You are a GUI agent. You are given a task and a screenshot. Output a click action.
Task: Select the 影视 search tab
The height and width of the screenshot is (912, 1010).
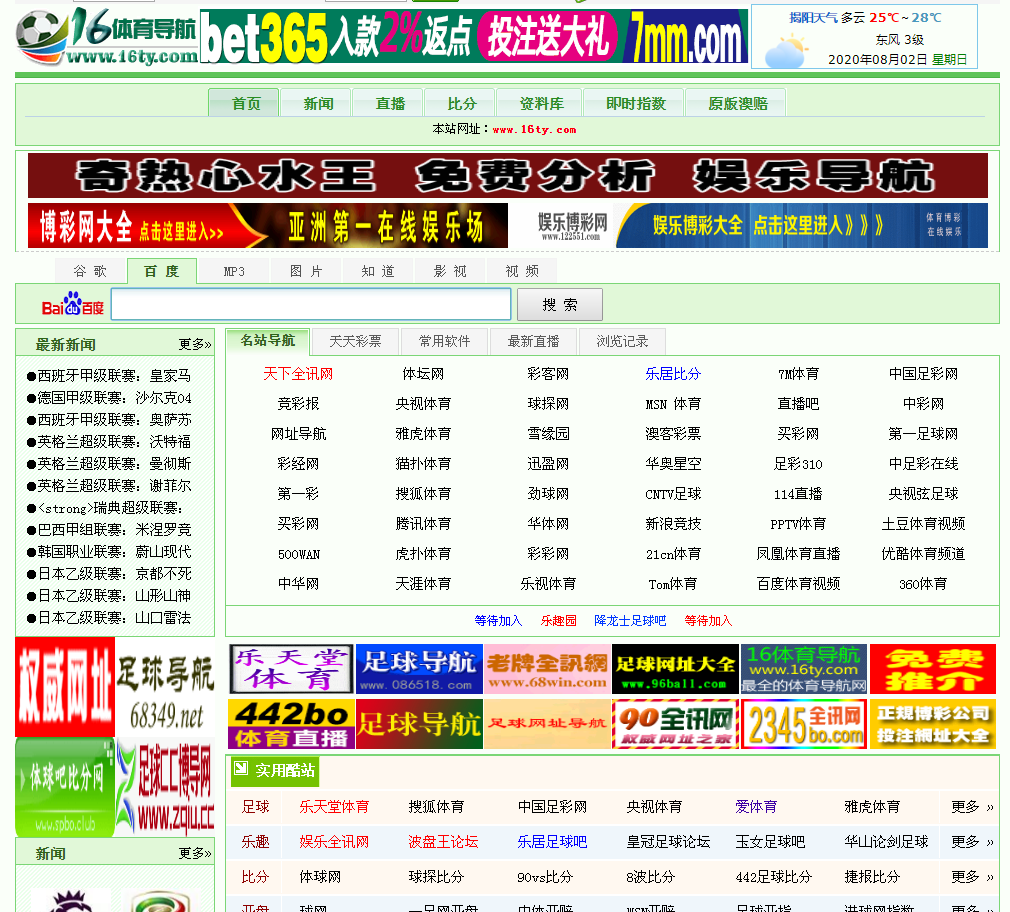coord(450,271)
